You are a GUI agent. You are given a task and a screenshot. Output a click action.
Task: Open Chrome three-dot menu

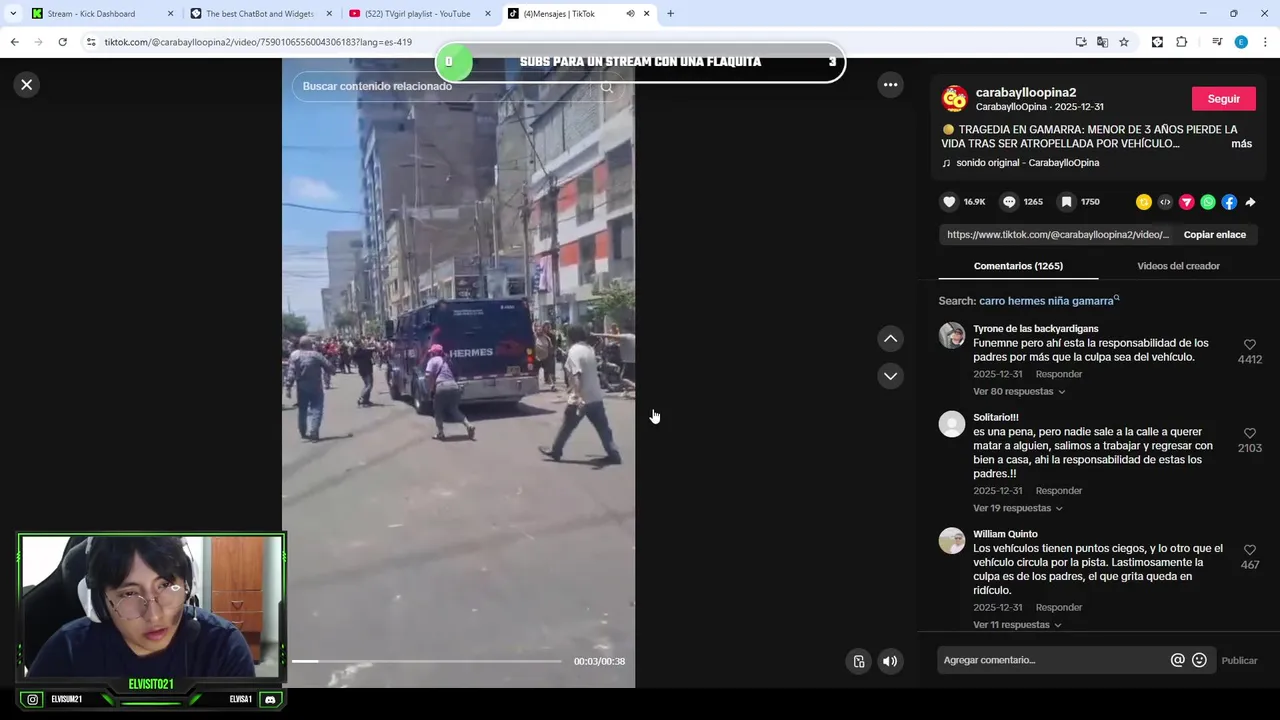[1265, 42]
